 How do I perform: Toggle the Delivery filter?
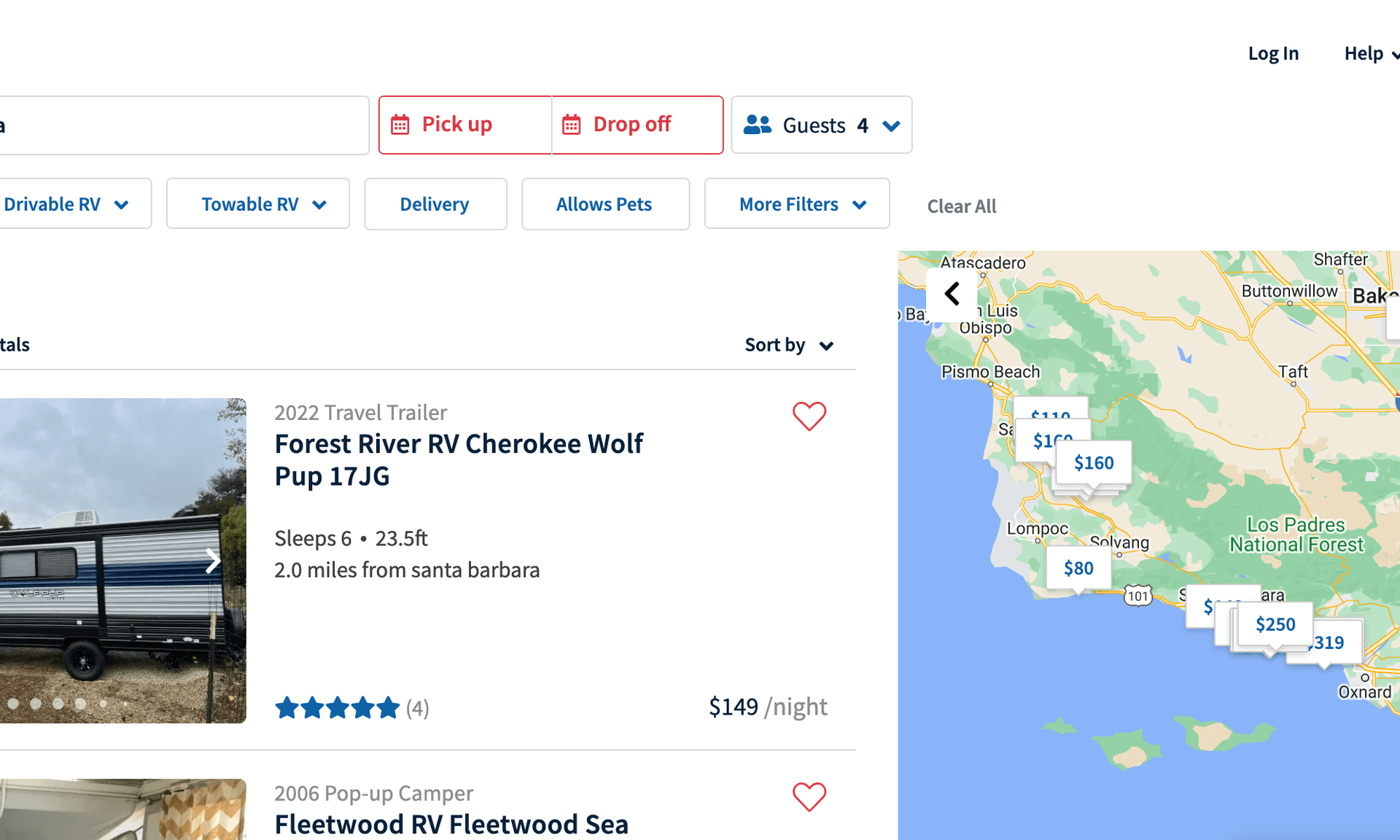pos(435,204)
